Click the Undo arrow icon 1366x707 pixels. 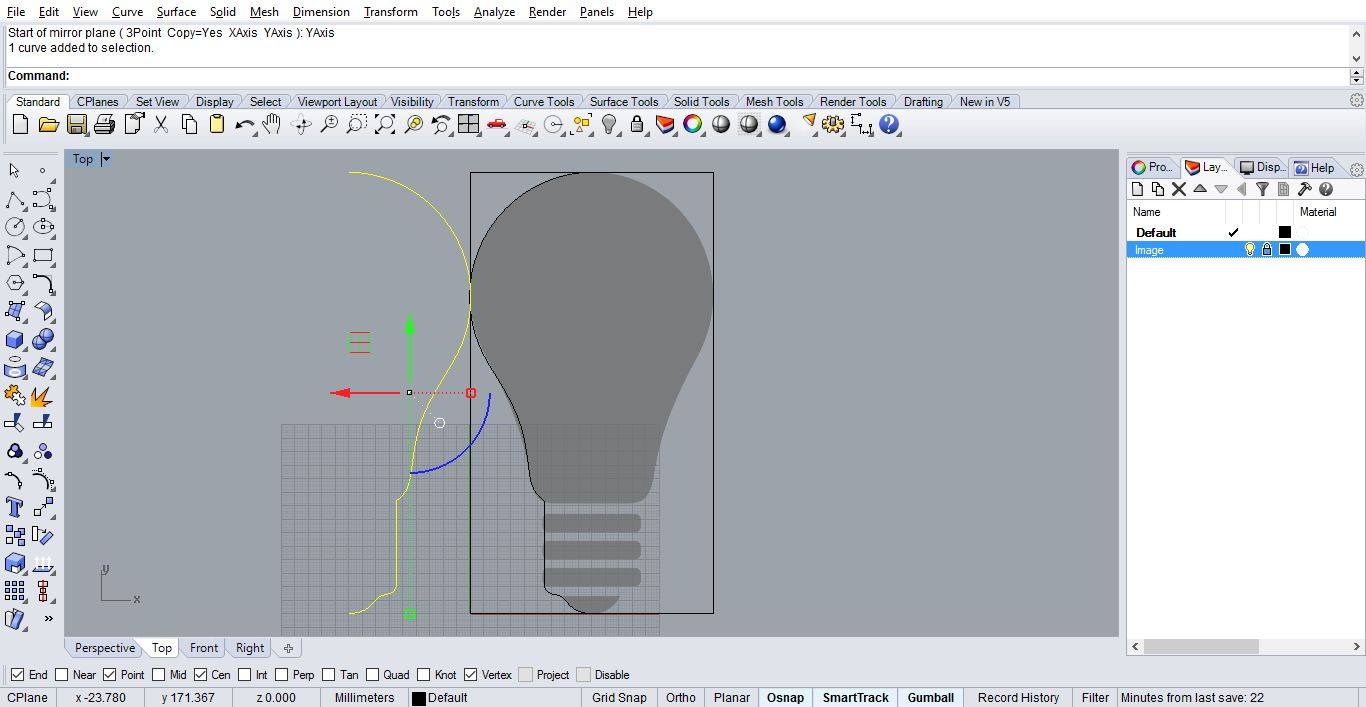click(244, 125)
